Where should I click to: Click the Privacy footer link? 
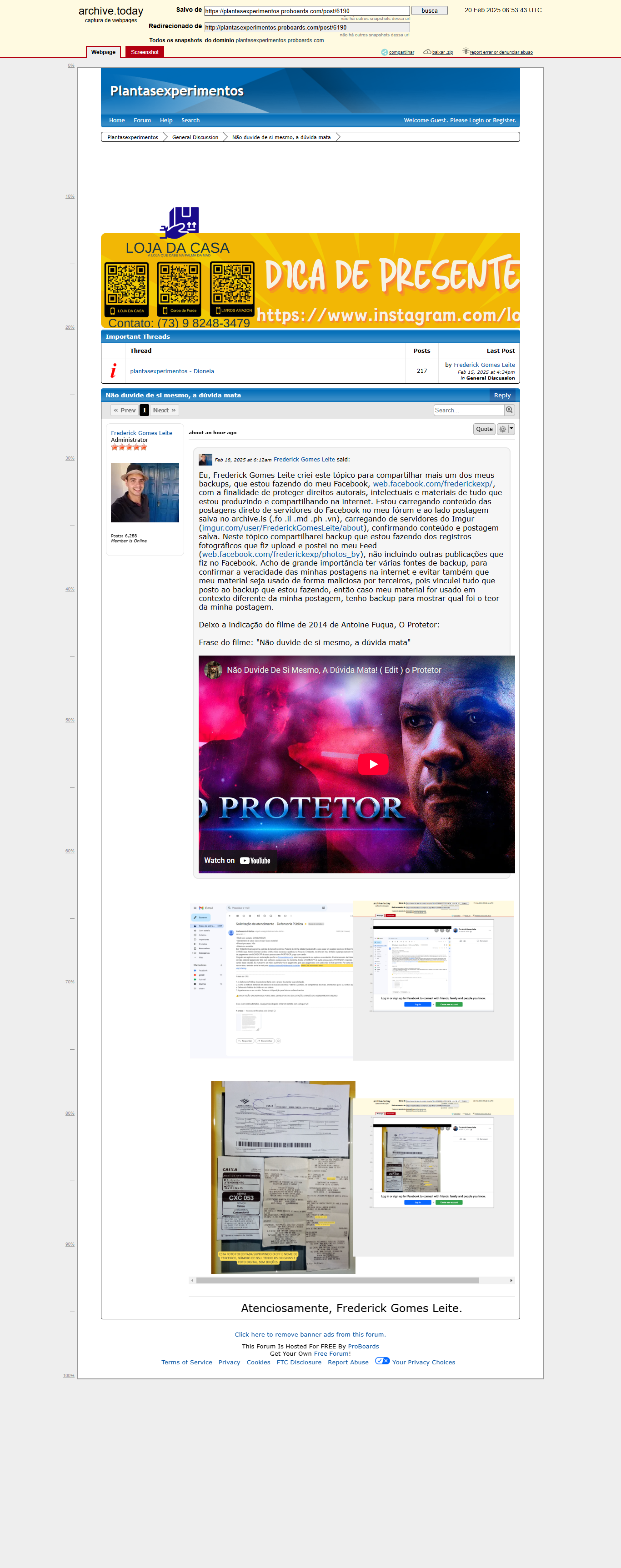[229, 1362]
